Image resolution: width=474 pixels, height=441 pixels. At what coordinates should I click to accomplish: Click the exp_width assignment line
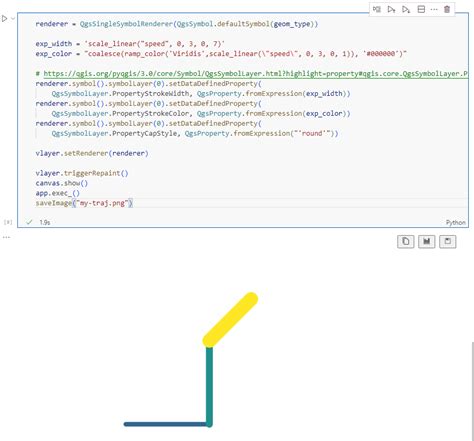130,44
